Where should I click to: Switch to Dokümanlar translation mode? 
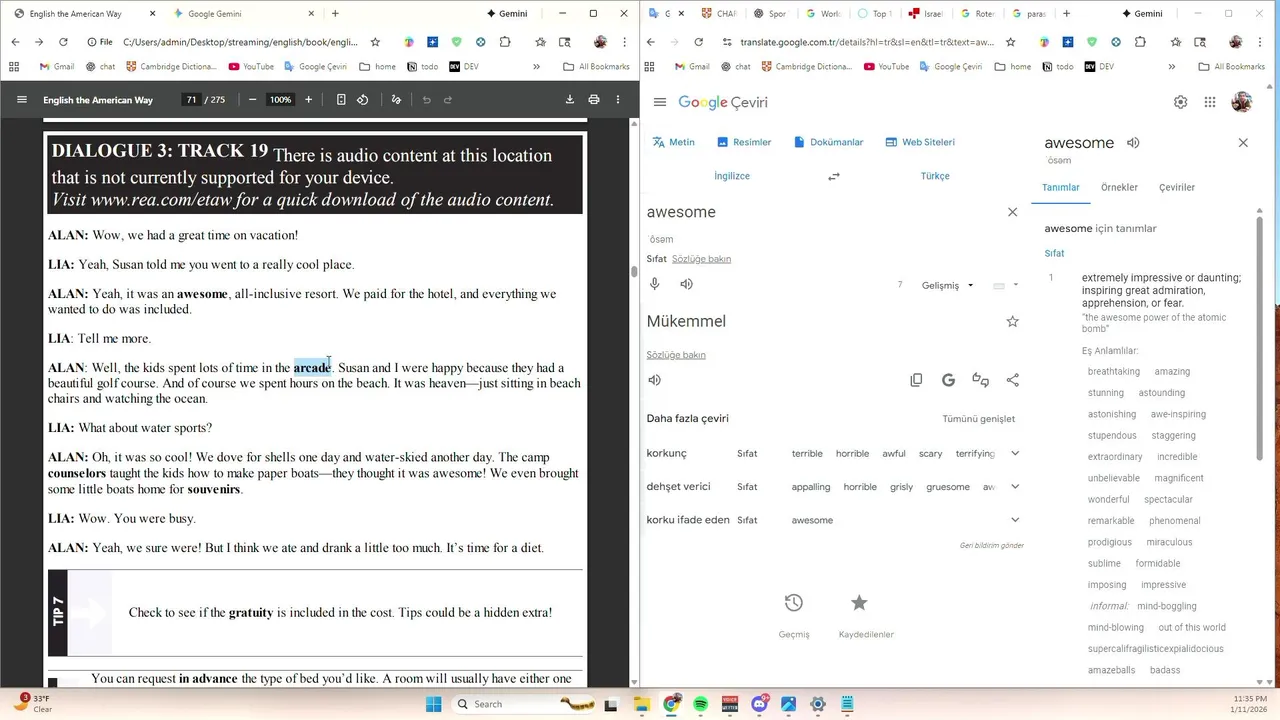(828, 142)
